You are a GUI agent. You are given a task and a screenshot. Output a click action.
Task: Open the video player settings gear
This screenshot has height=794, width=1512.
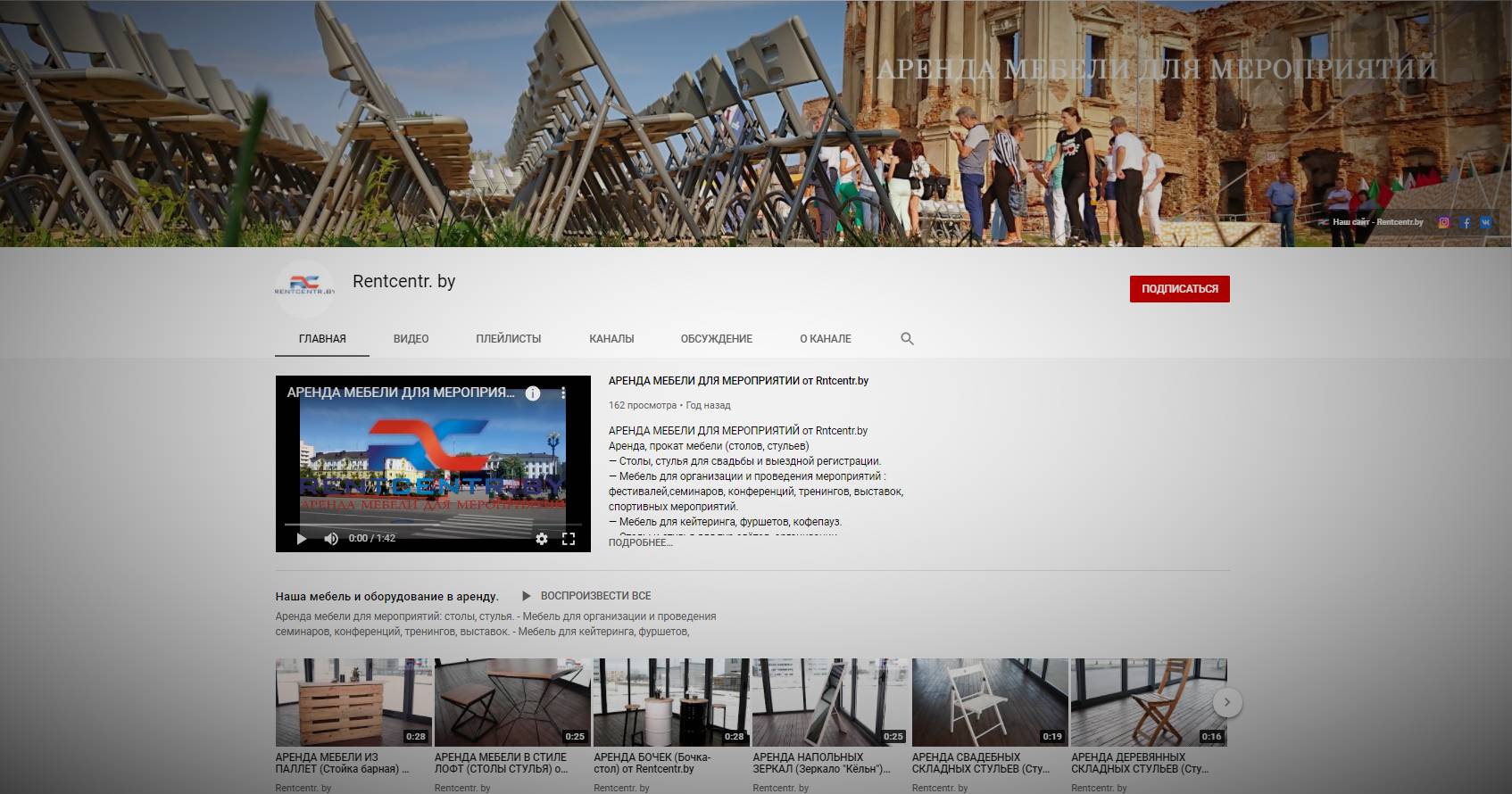click(541, 538)
